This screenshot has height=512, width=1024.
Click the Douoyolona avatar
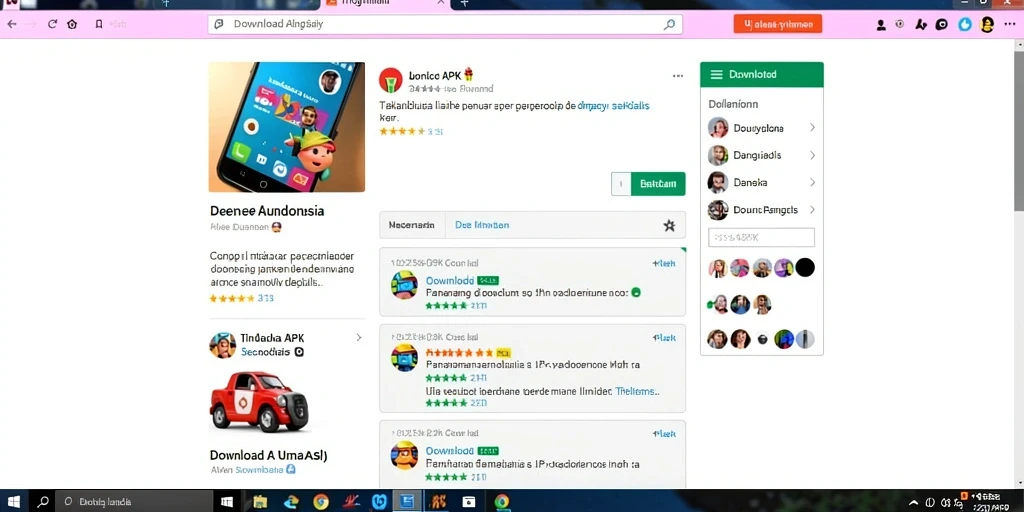pos(718,127)
